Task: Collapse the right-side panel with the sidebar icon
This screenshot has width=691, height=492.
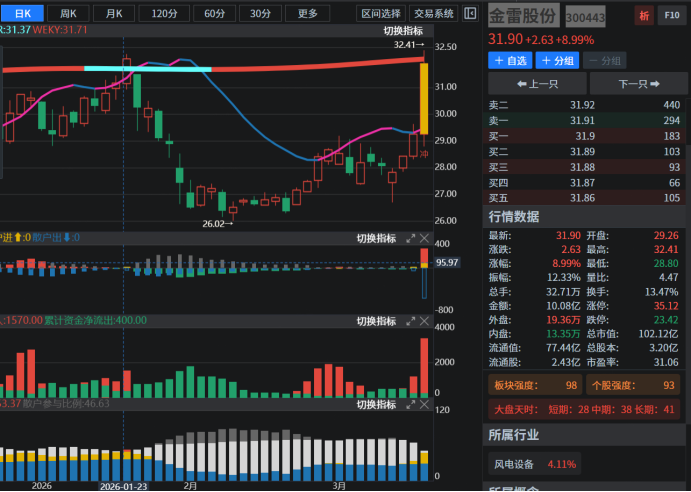Action: [x=471, y=14]
